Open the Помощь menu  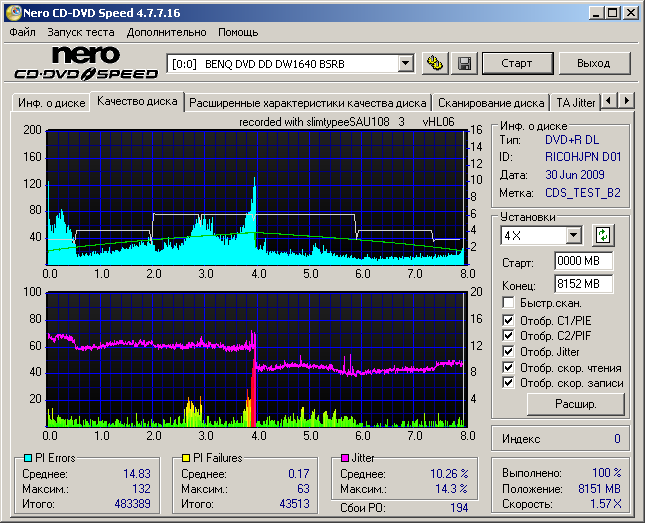click(x=238, y=32)
